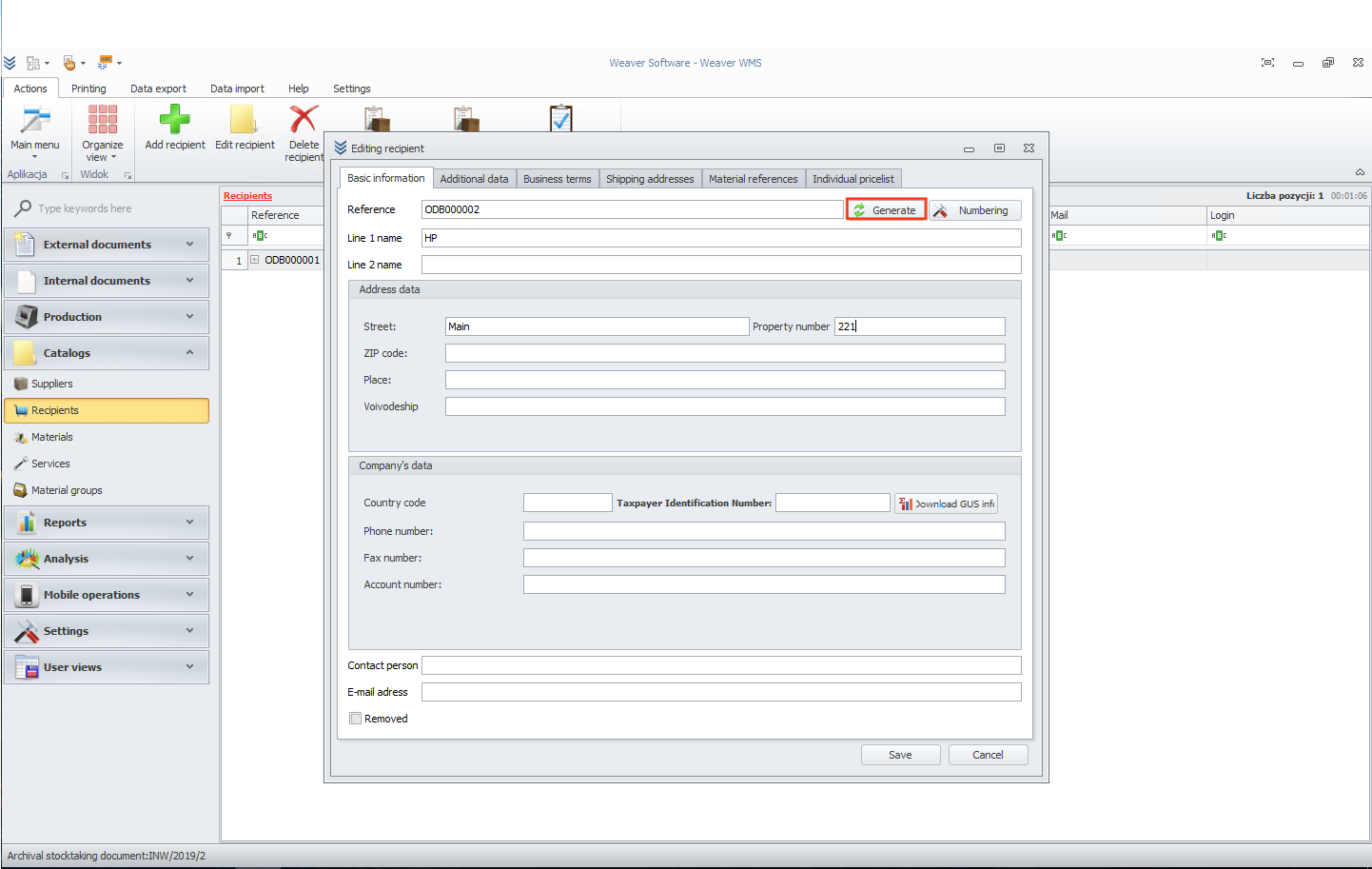Open the Data import ribbon tab
This screenshot has width=1372, height=869.
(237, 89)
